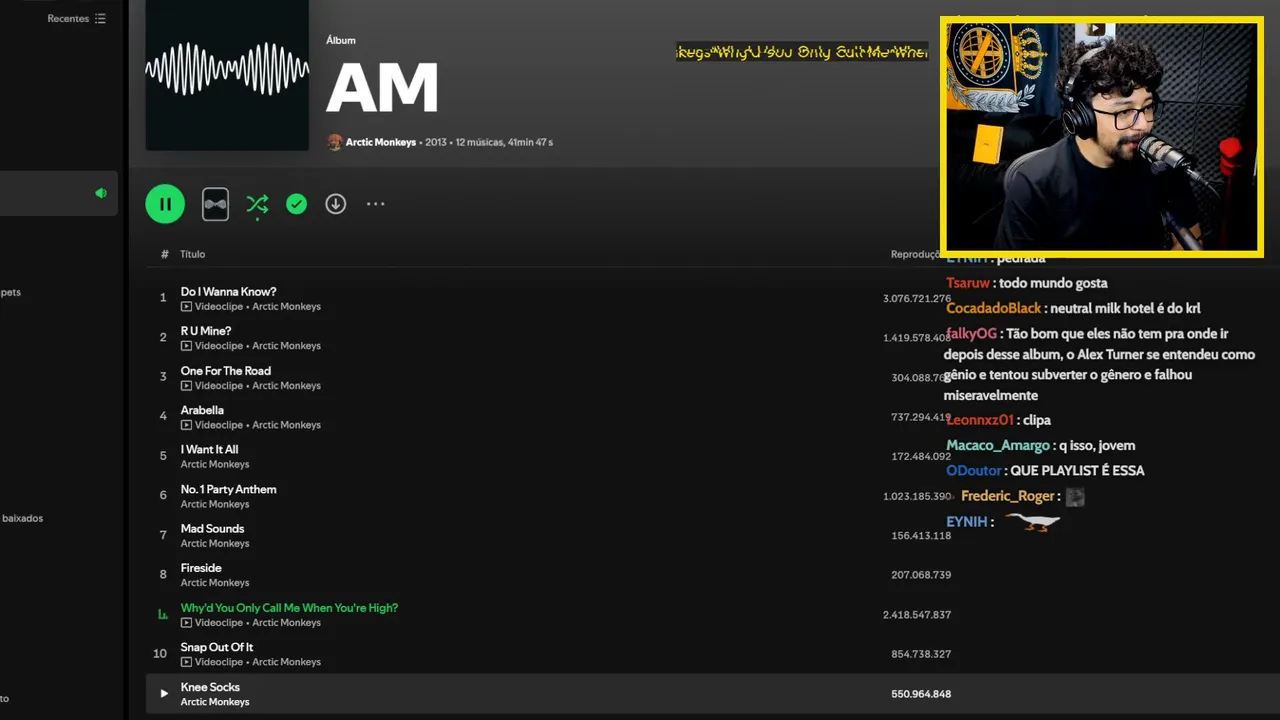1280x720 pixels.
Task: Open the Arctic Monkeys artist link in header
Action: pos(381,142)
